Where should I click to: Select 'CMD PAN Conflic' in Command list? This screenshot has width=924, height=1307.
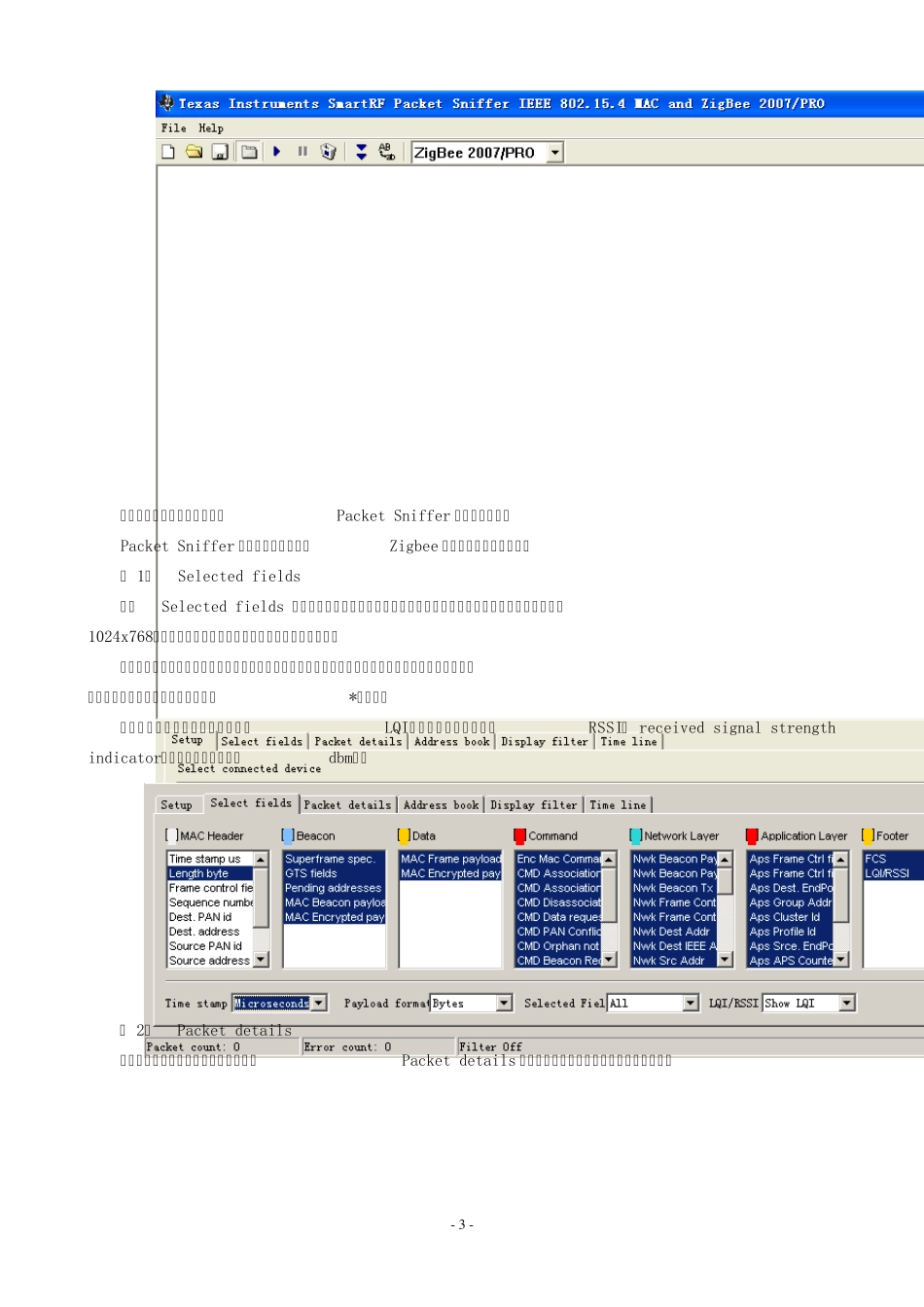tap(558, 932)
